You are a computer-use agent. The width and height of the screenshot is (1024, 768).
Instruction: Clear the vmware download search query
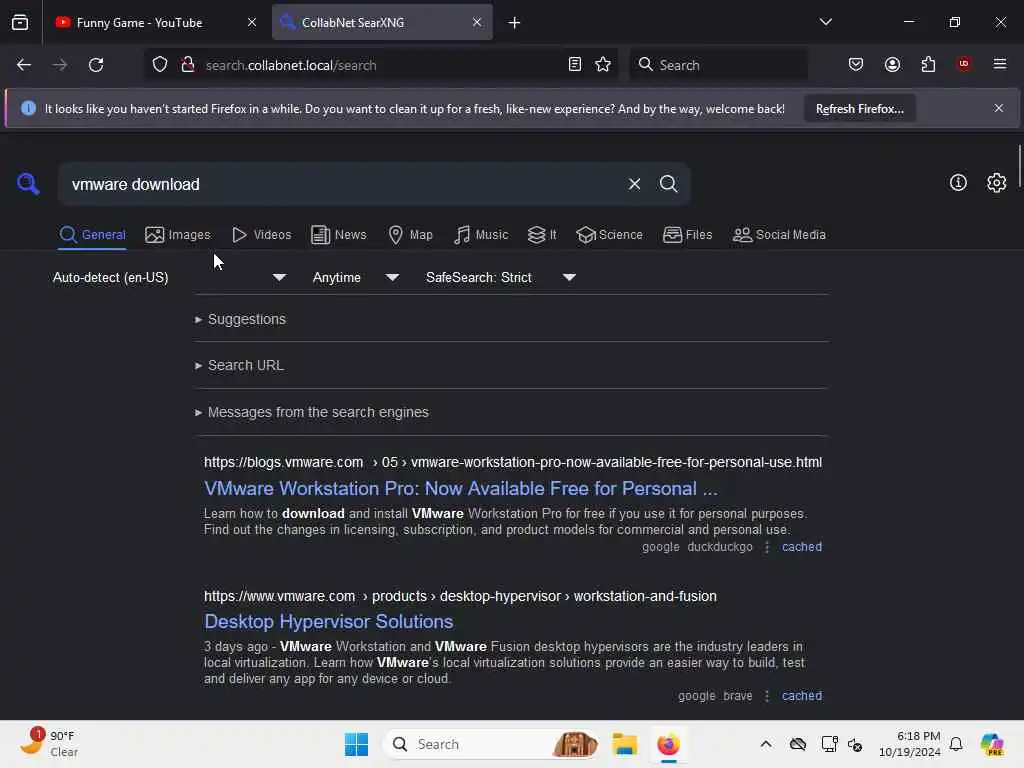coord(634,184)
